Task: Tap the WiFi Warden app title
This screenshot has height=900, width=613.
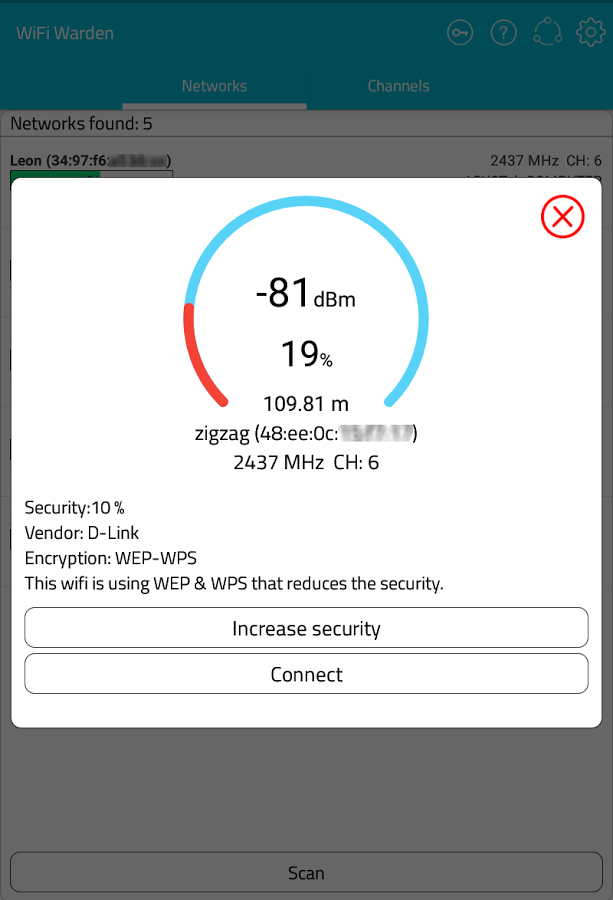Action: [65, 33]
